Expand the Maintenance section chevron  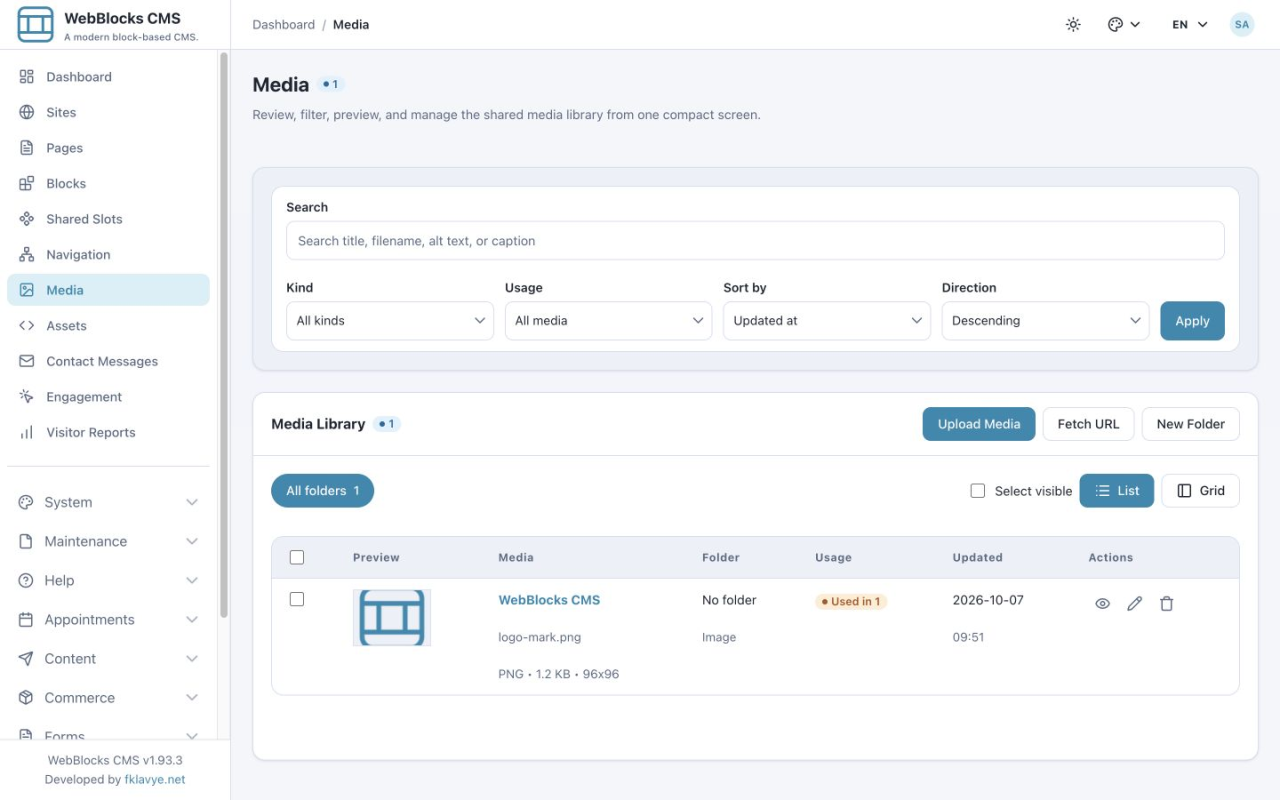(x=192, y=541)
